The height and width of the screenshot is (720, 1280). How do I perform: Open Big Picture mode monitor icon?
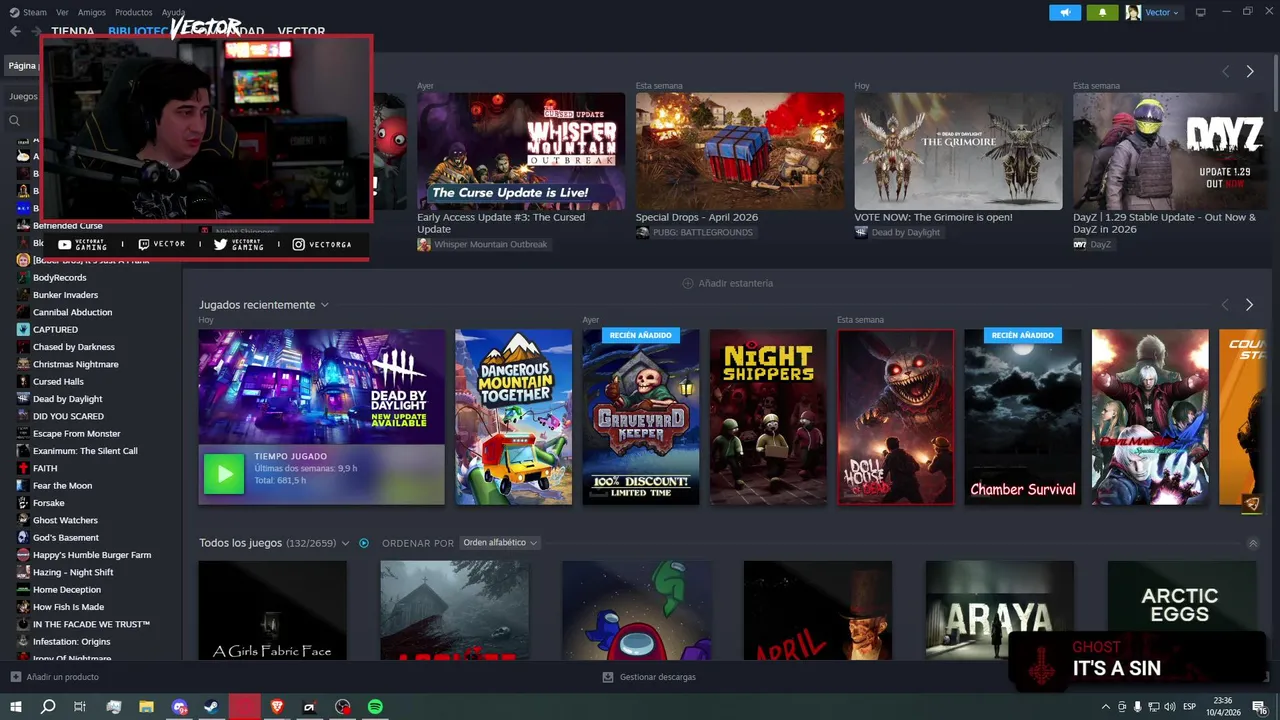coord(1201,12)
